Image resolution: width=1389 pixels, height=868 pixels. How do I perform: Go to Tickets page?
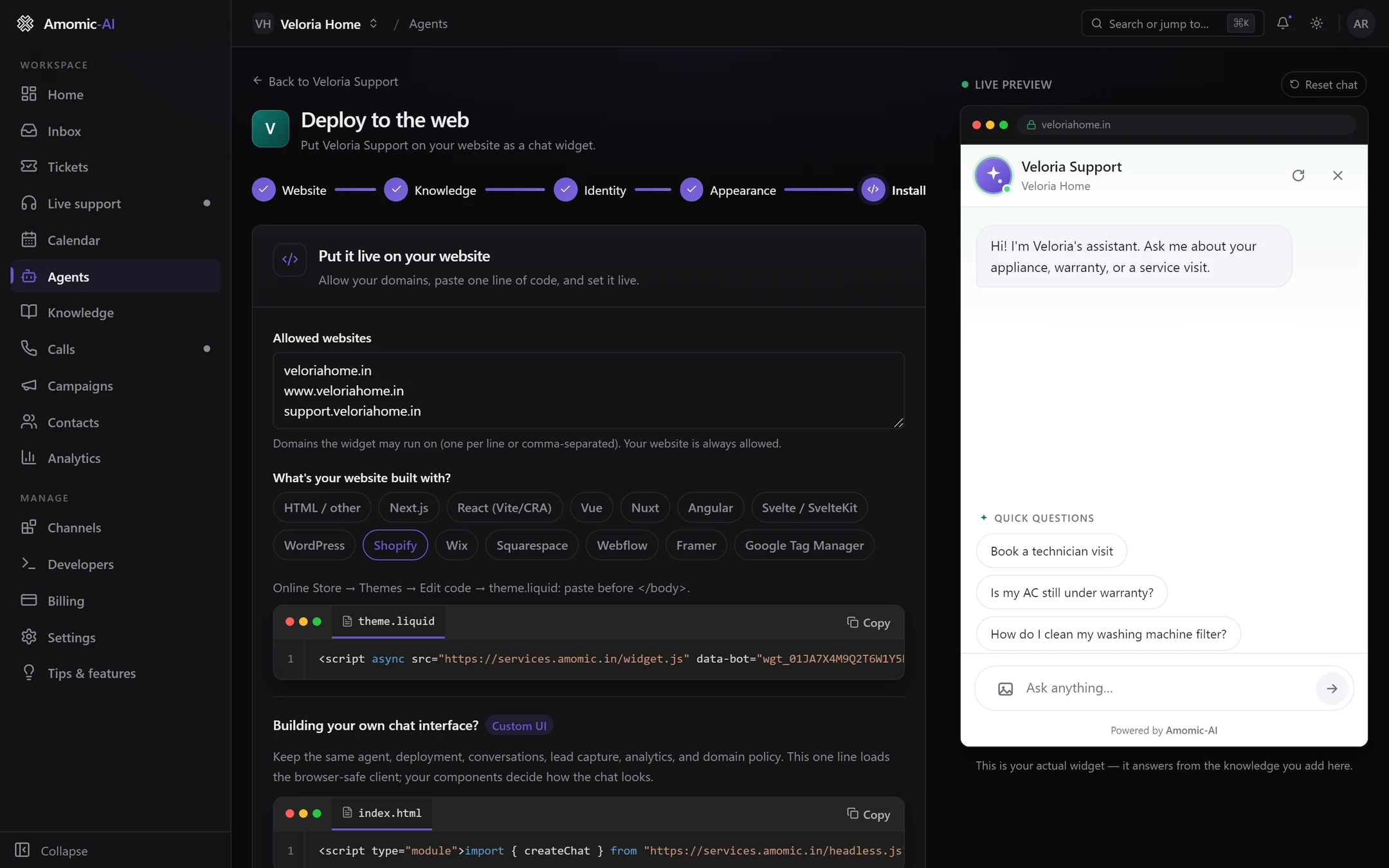[x=116, y=167]
